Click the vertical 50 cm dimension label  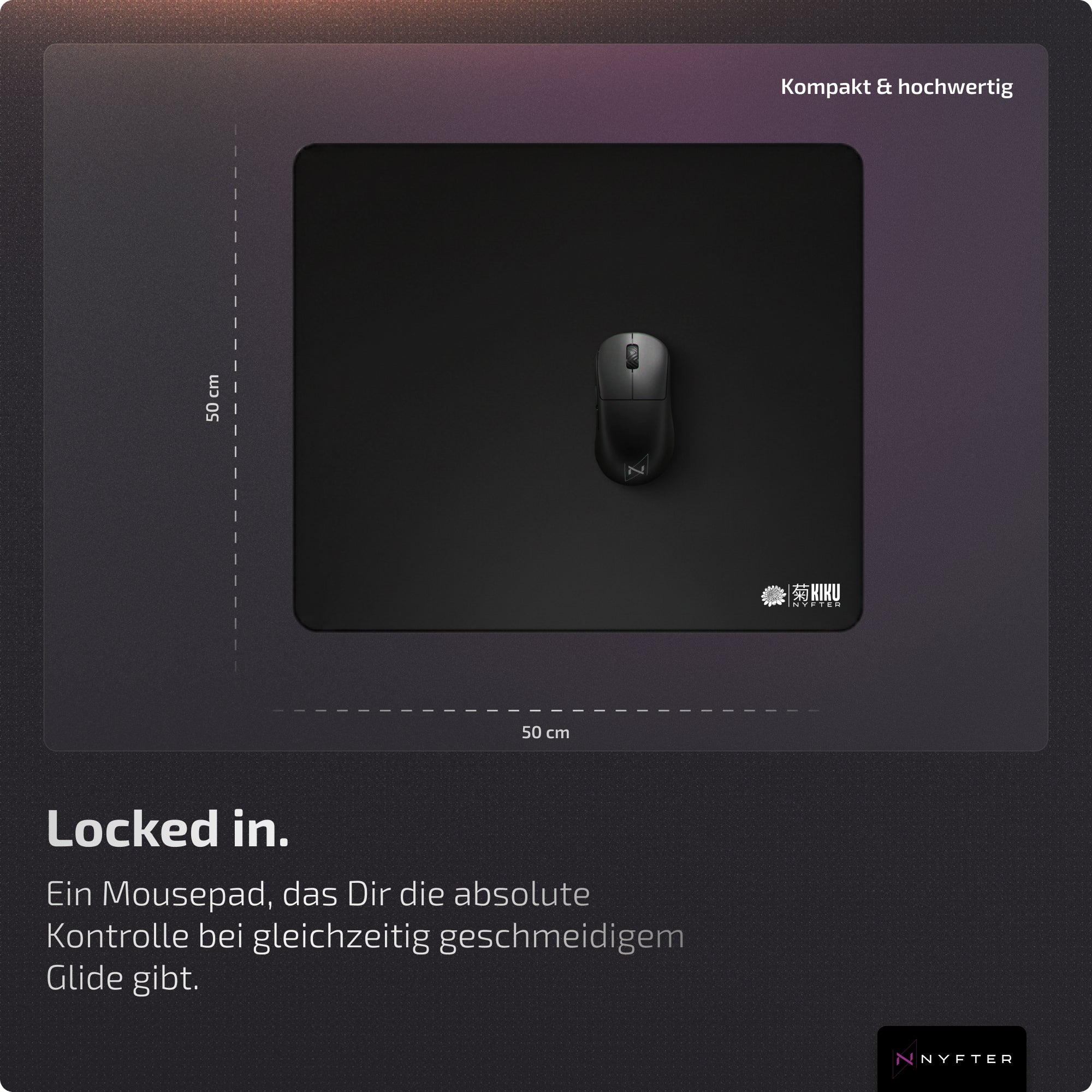212,398
